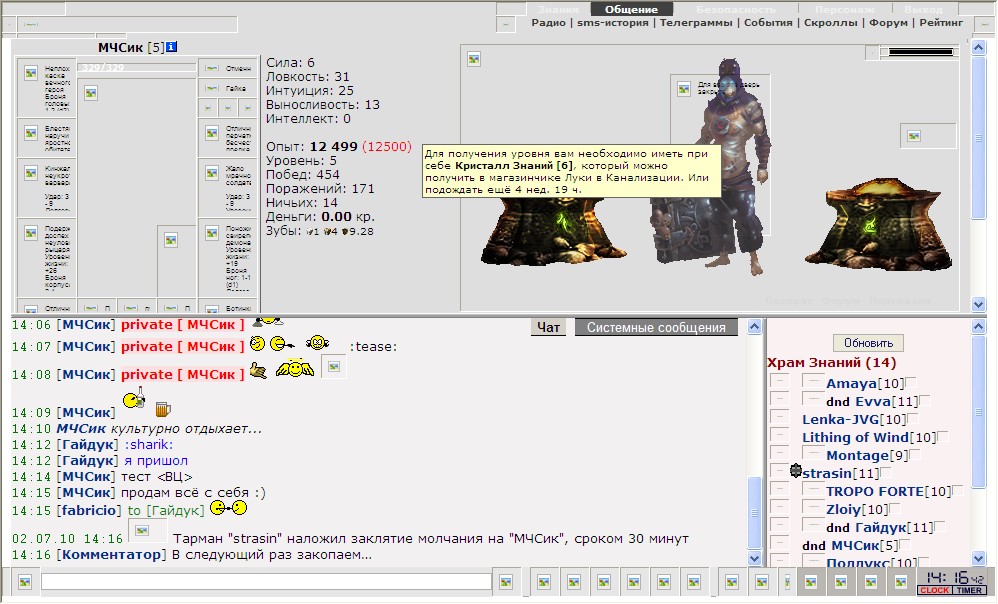Image resolution: width=998 pixels, height=604 pixels.
Task: Switch to the Знания tab
Action: point(558,10)
